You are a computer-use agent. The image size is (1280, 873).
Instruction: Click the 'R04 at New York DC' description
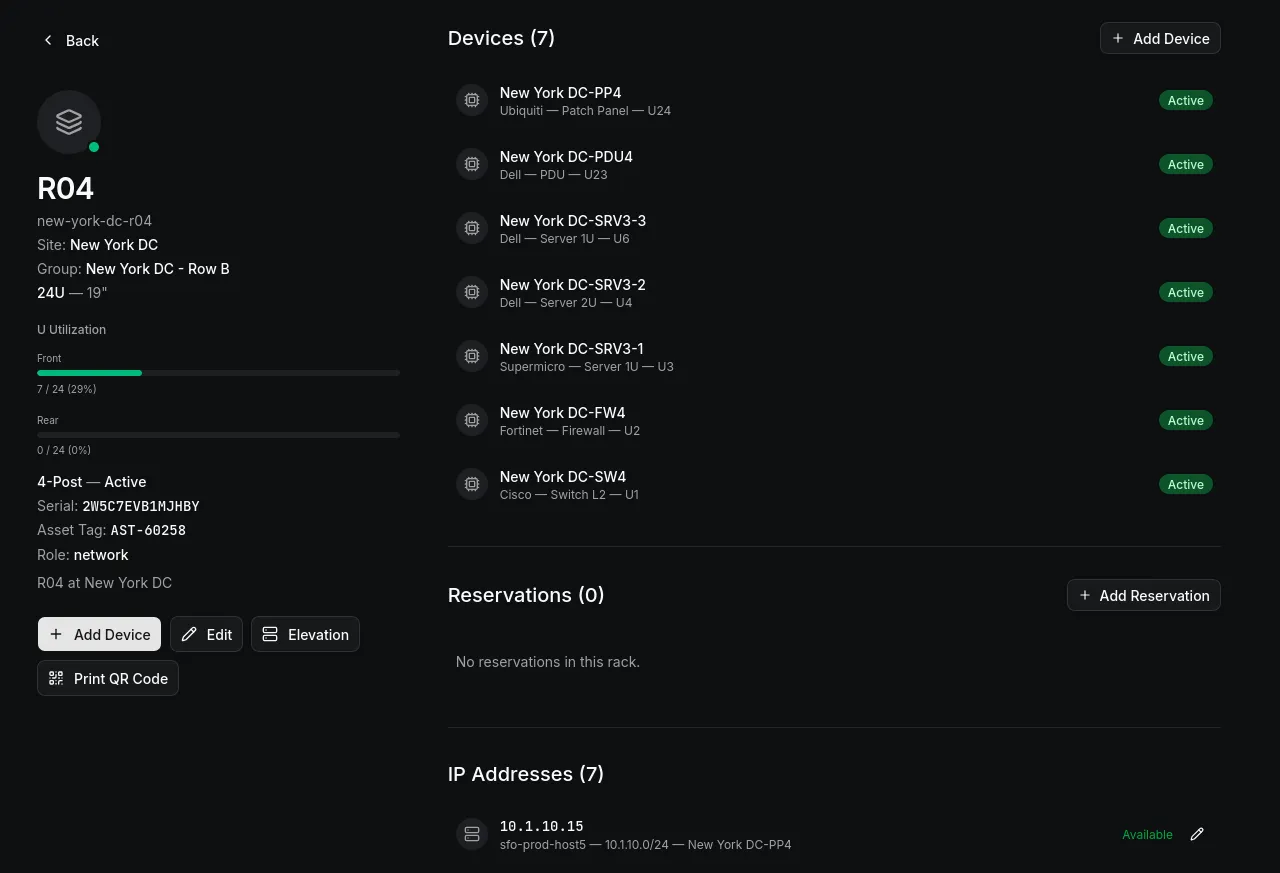click(x=105, y=582)
